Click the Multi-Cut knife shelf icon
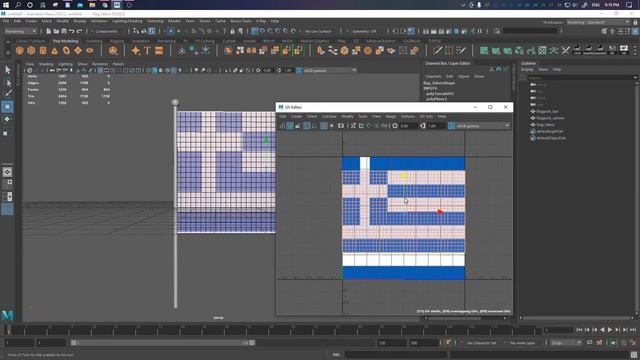640x360 pixels. click(438, 51)
